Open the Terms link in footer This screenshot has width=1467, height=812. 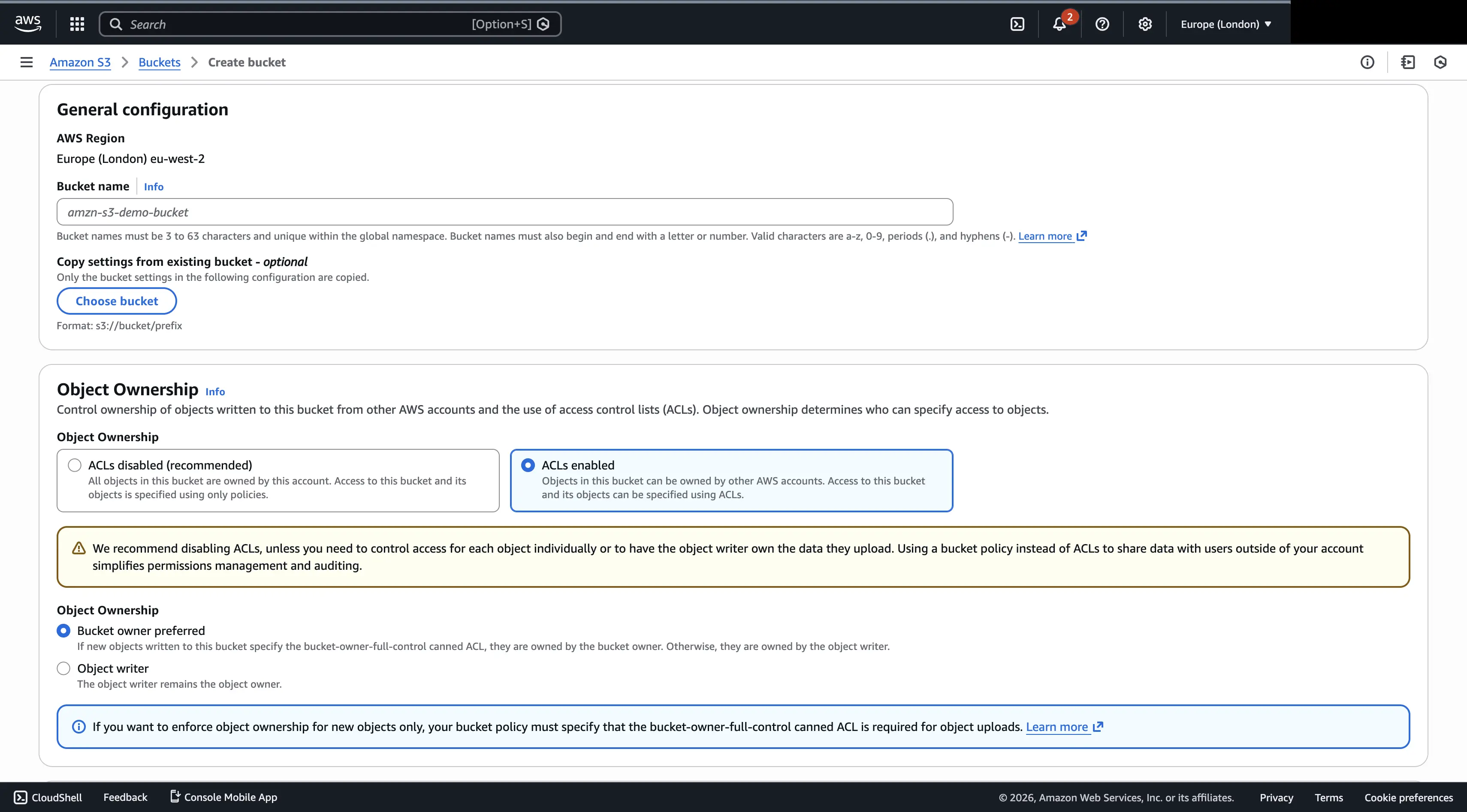(x=1328, y=797)
